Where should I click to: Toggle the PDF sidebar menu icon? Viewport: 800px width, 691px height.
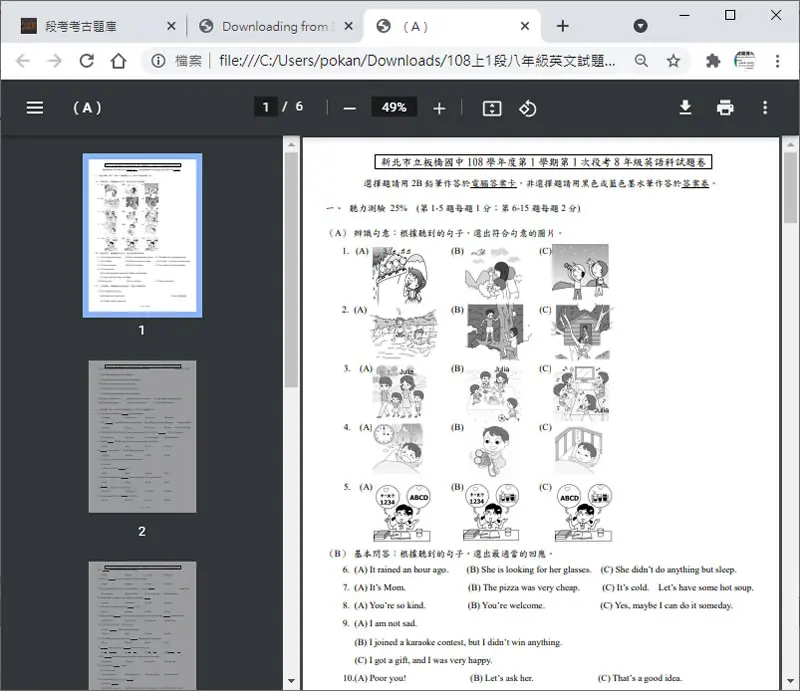pos(35,108)
